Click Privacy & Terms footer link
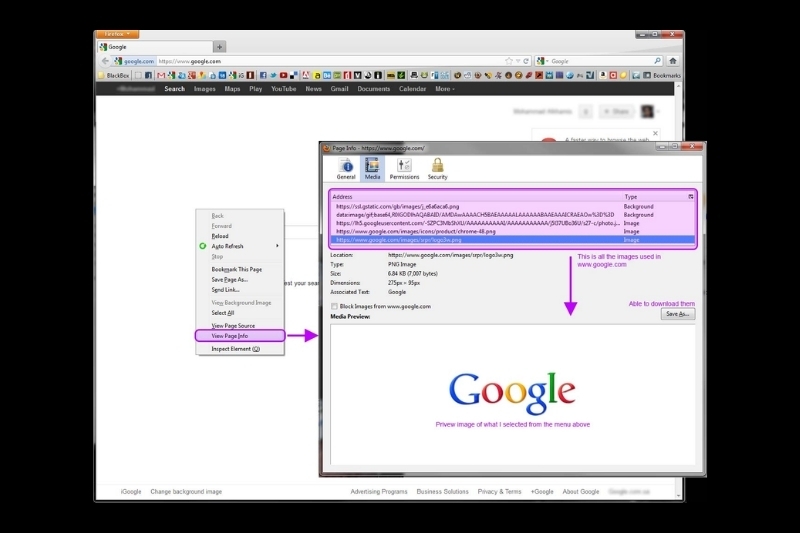Image resolution: width=800 pixels, height=533 pixels. (499, 492)
